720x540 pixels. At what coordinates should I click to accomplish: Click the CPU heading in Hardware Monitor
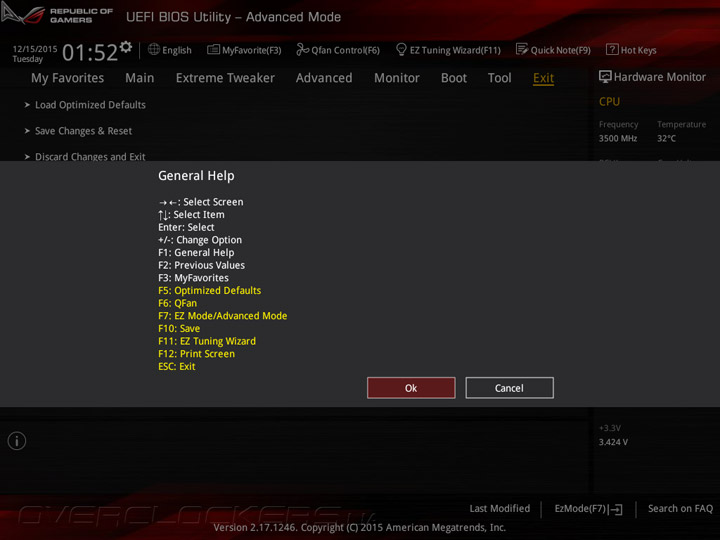tap(609, 101)
